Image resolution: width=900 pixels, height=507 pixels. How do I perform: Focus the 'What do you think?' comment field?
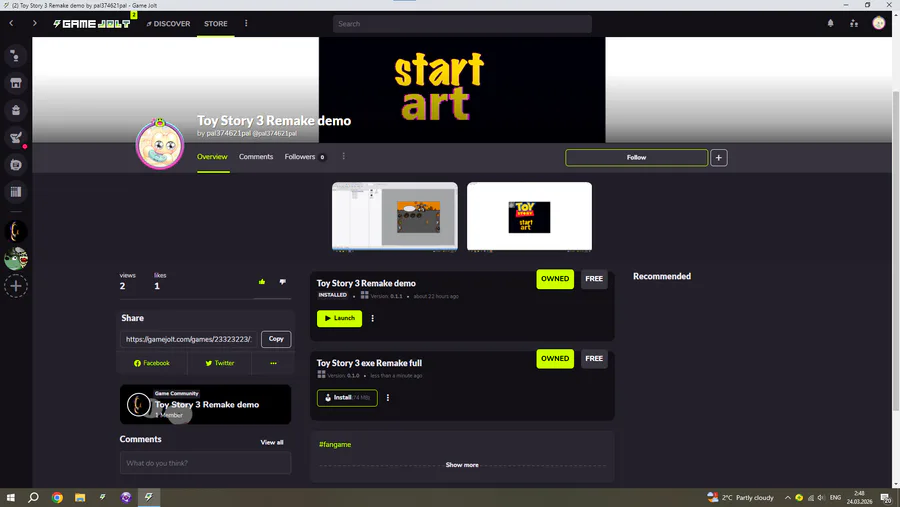point(205,463)
